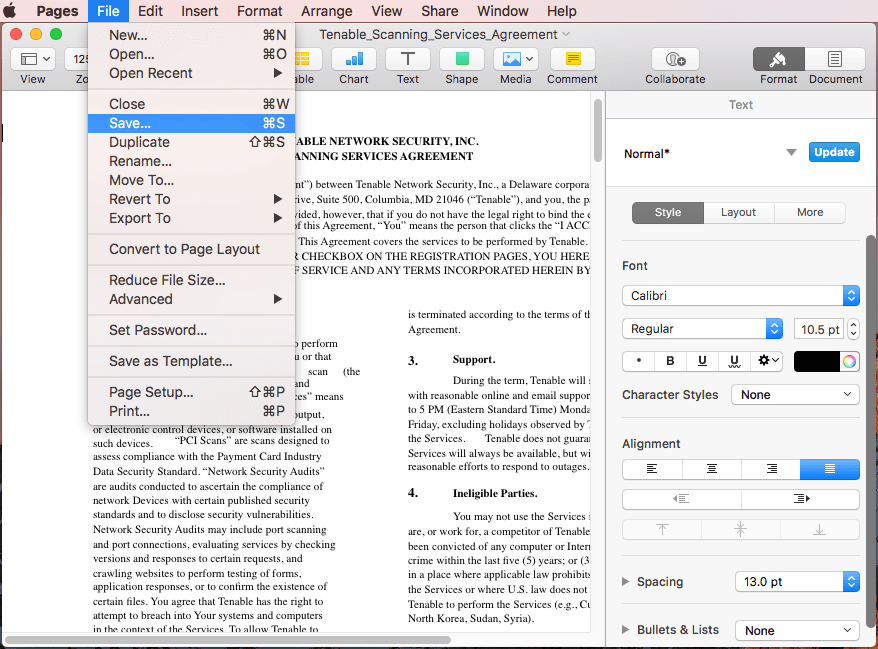
Task: Open the Revert To submenu
Action: pyautogui.click(x=192, y=199)
